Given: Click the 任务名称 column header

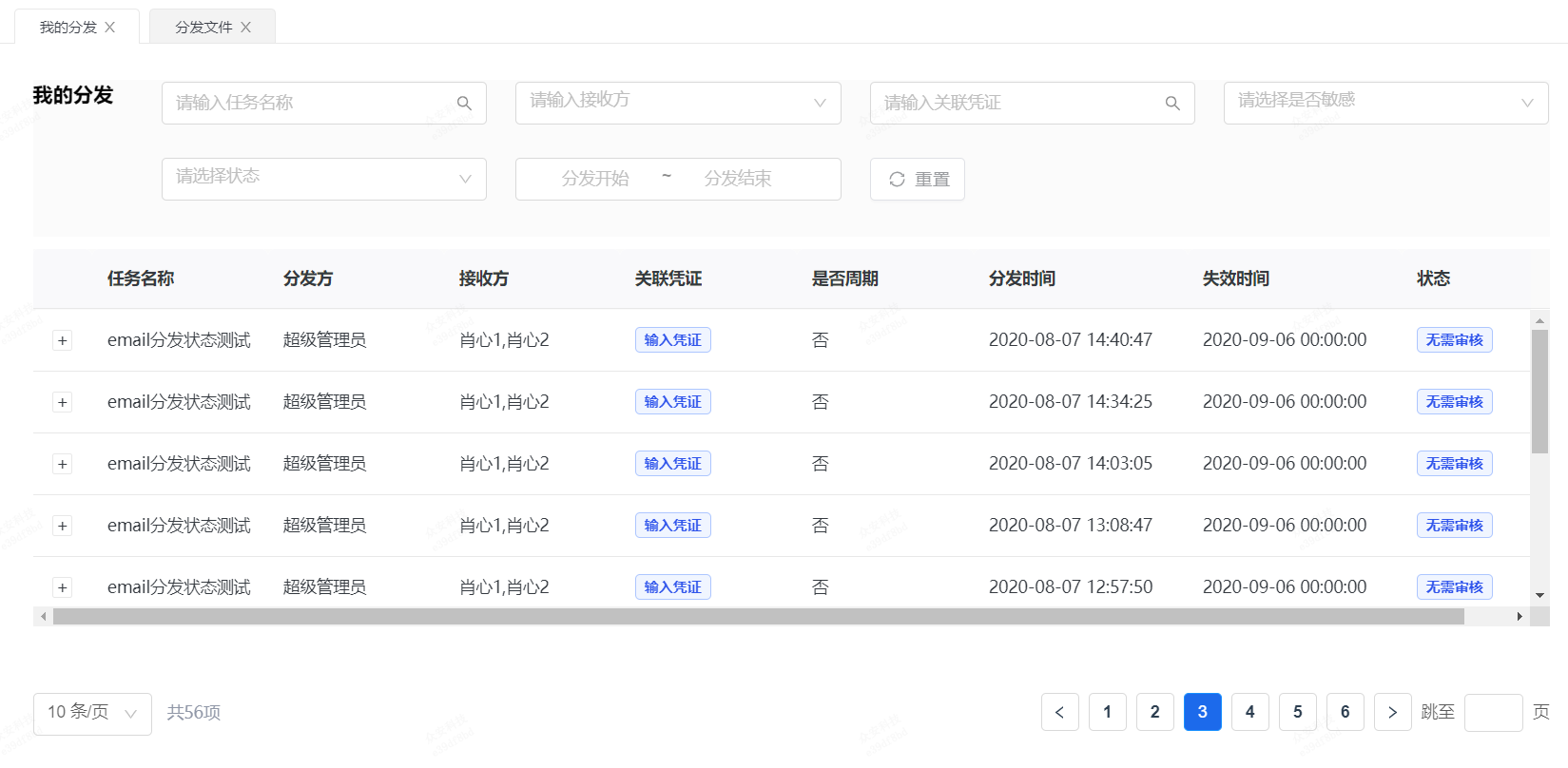Looking at the screenshot, I should (141, 278).
